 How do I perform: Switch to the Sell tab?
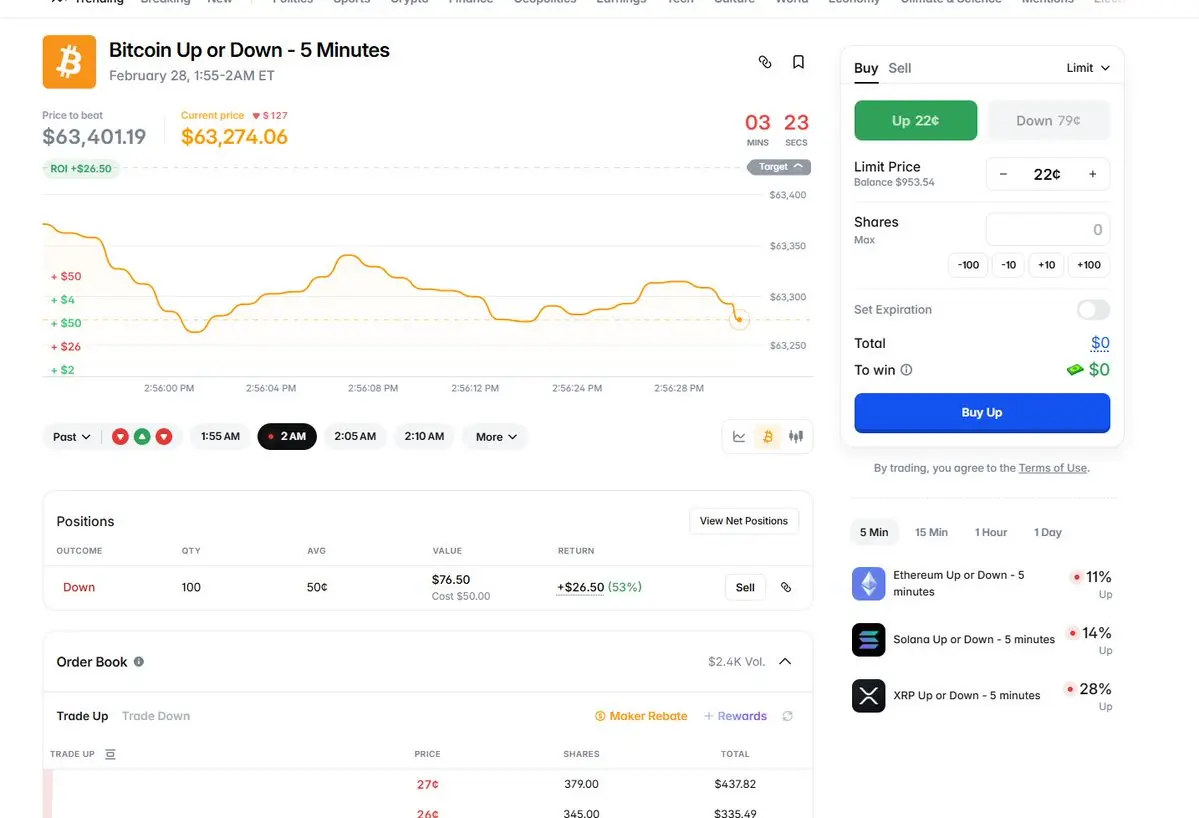tap(900, 68)
